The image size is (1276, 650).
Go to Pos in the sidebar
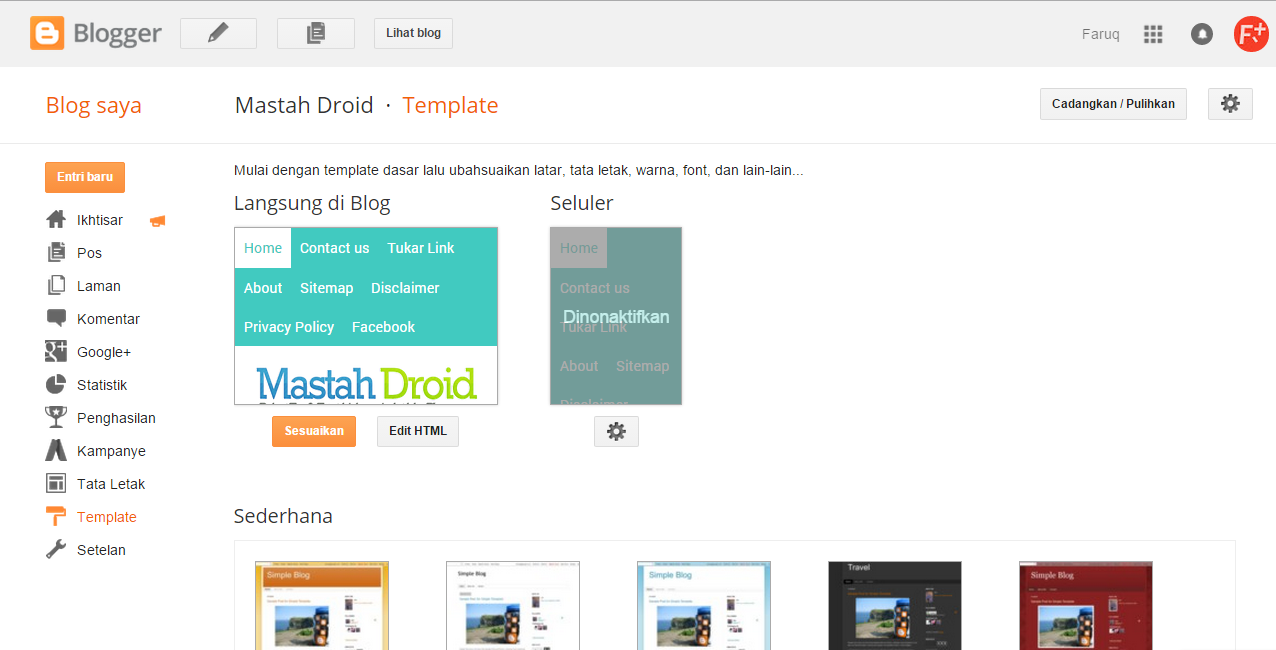[x=89, y=253]
